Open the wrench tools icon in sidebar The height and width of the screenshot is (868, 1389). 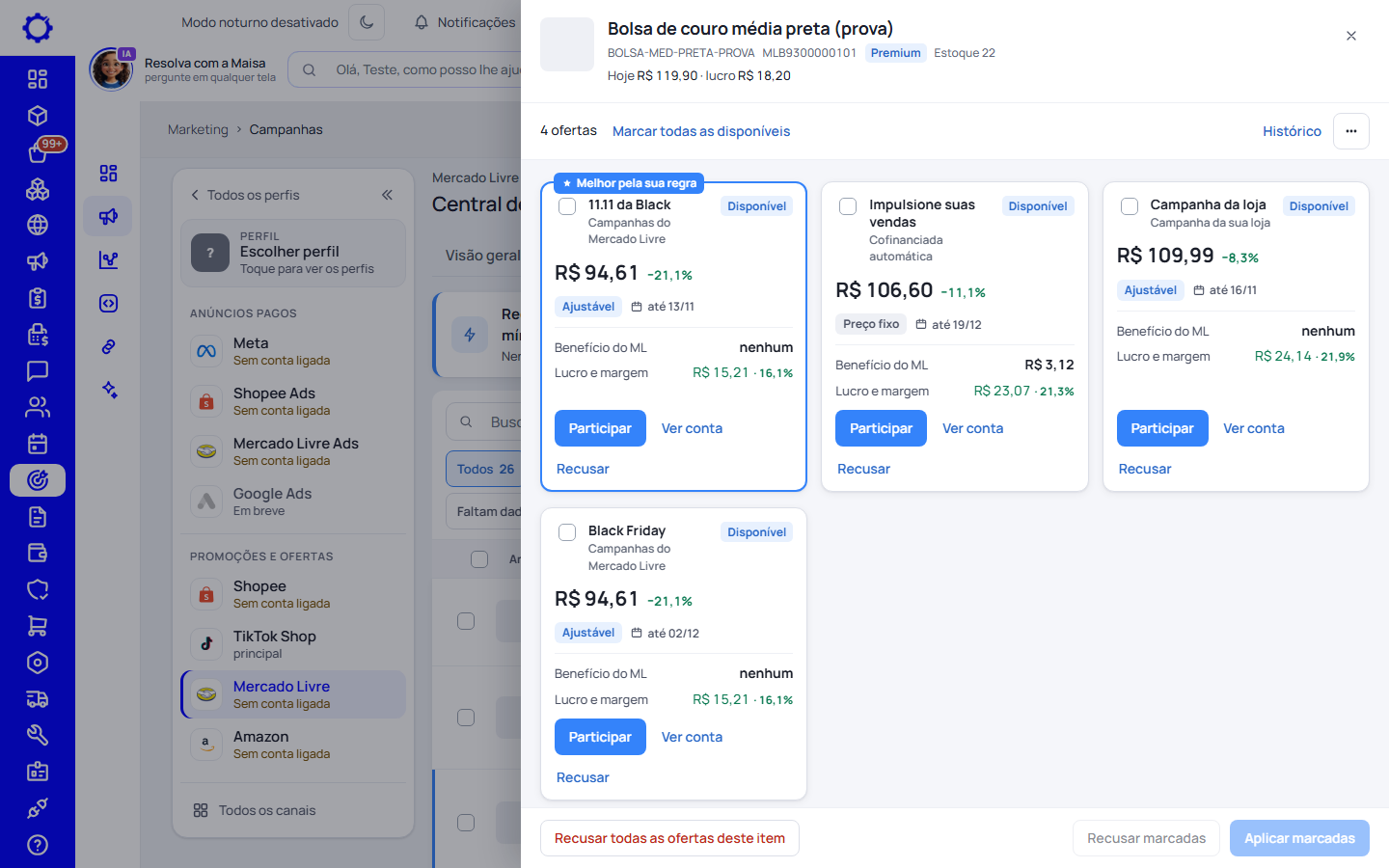coord(38,735)
